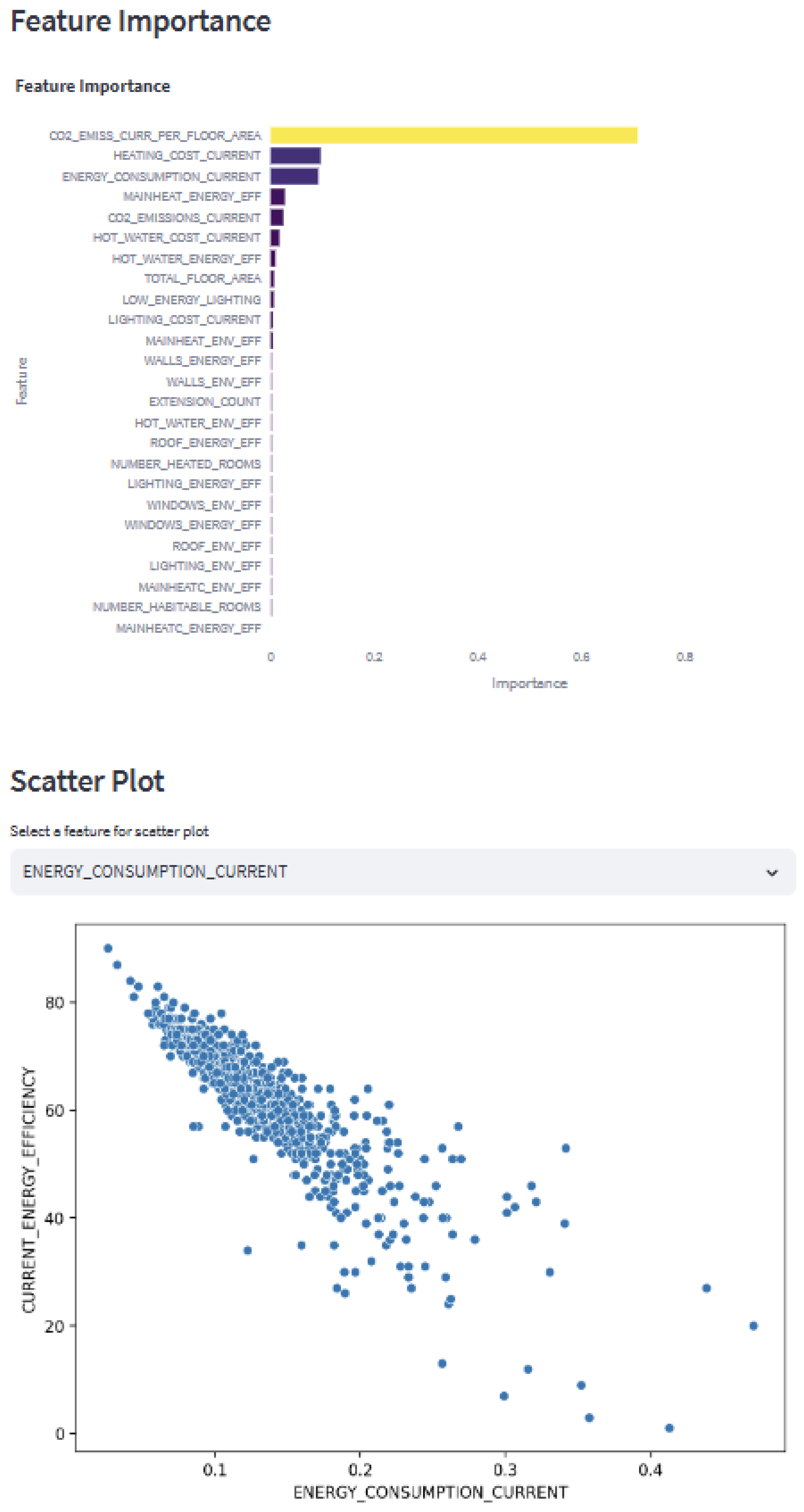Click the NUMBER_HABITABLE_ROOMS feature label
804x1512 pixels.
point(177,607)
